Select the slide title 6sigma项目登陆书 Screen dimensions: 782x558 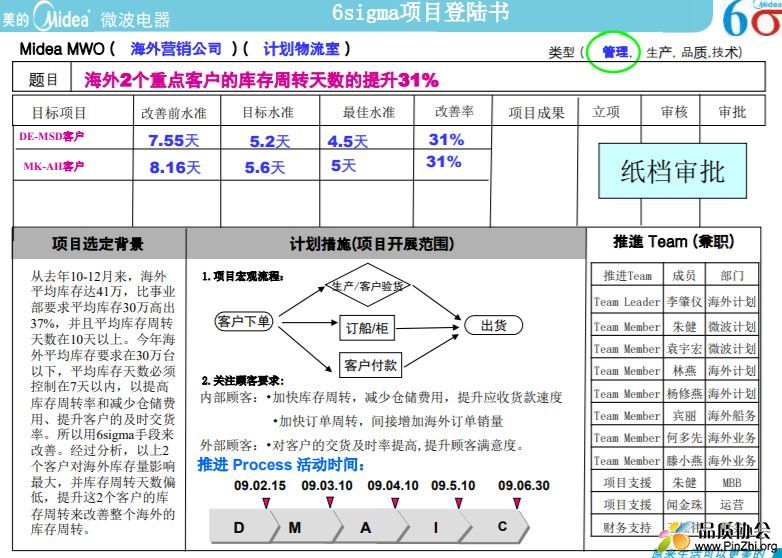(420, 12)
